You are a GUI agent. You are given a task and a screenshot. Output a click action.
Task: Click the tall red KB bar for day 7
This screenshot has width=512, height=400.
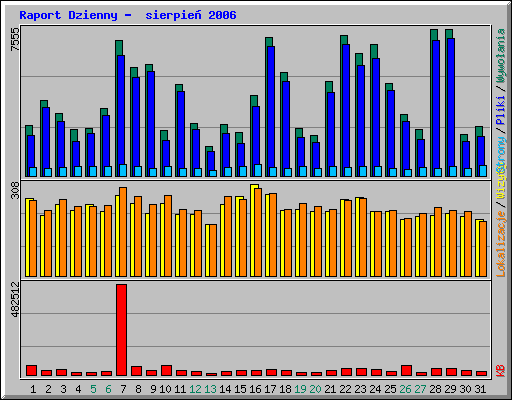click(x=121, y=330)
